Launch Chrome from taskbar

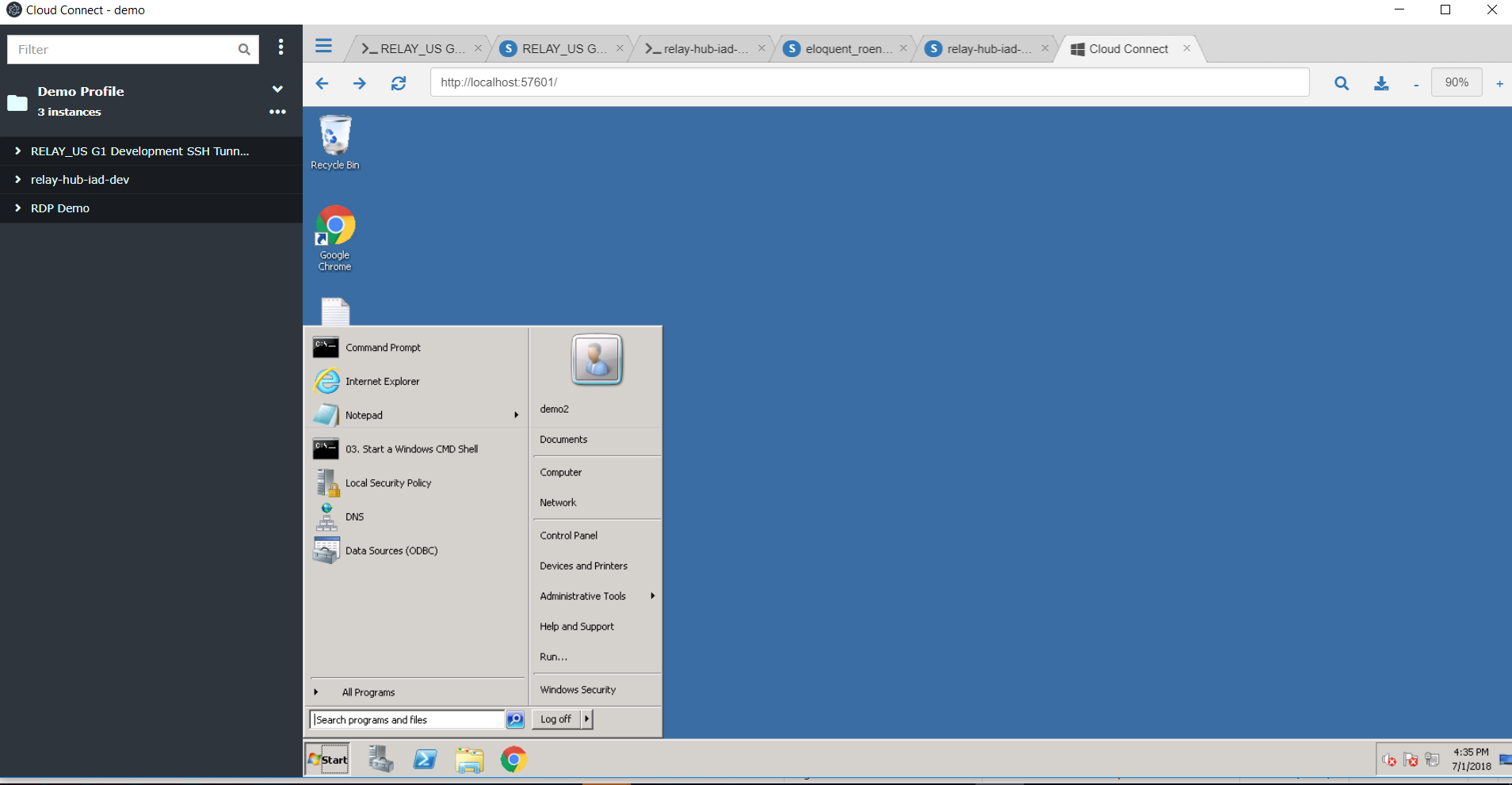tap(514, 760)
